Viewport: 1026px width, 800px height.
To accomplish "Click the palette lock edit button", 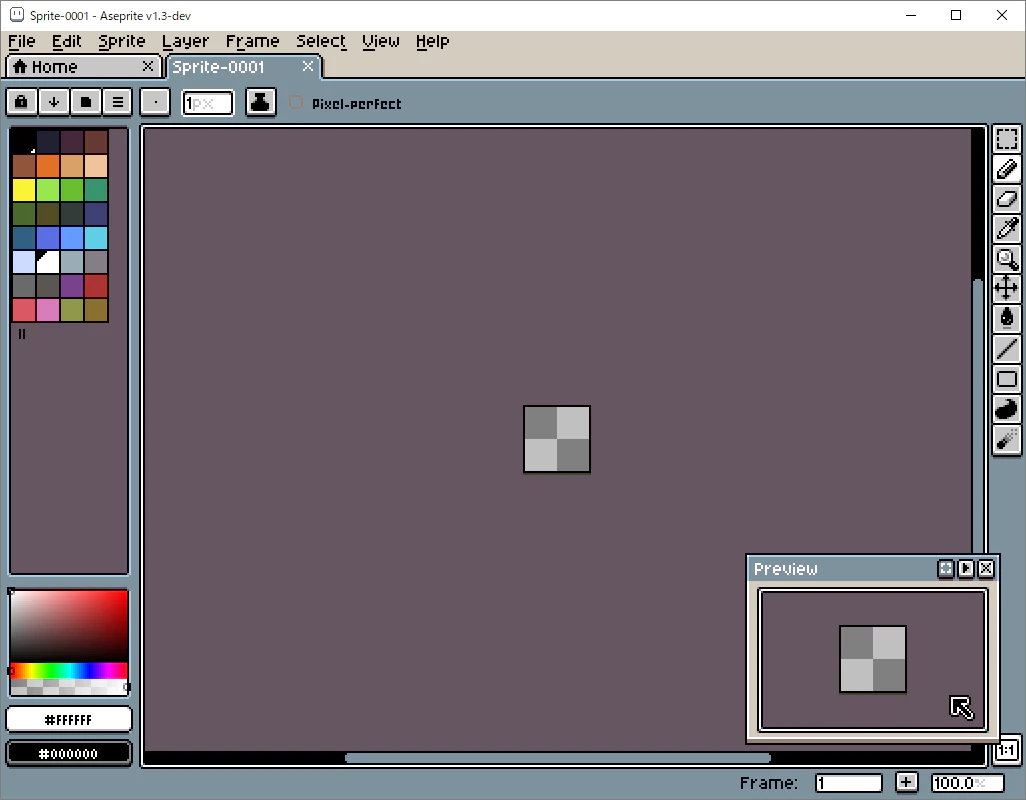I will tap(22, 102).
